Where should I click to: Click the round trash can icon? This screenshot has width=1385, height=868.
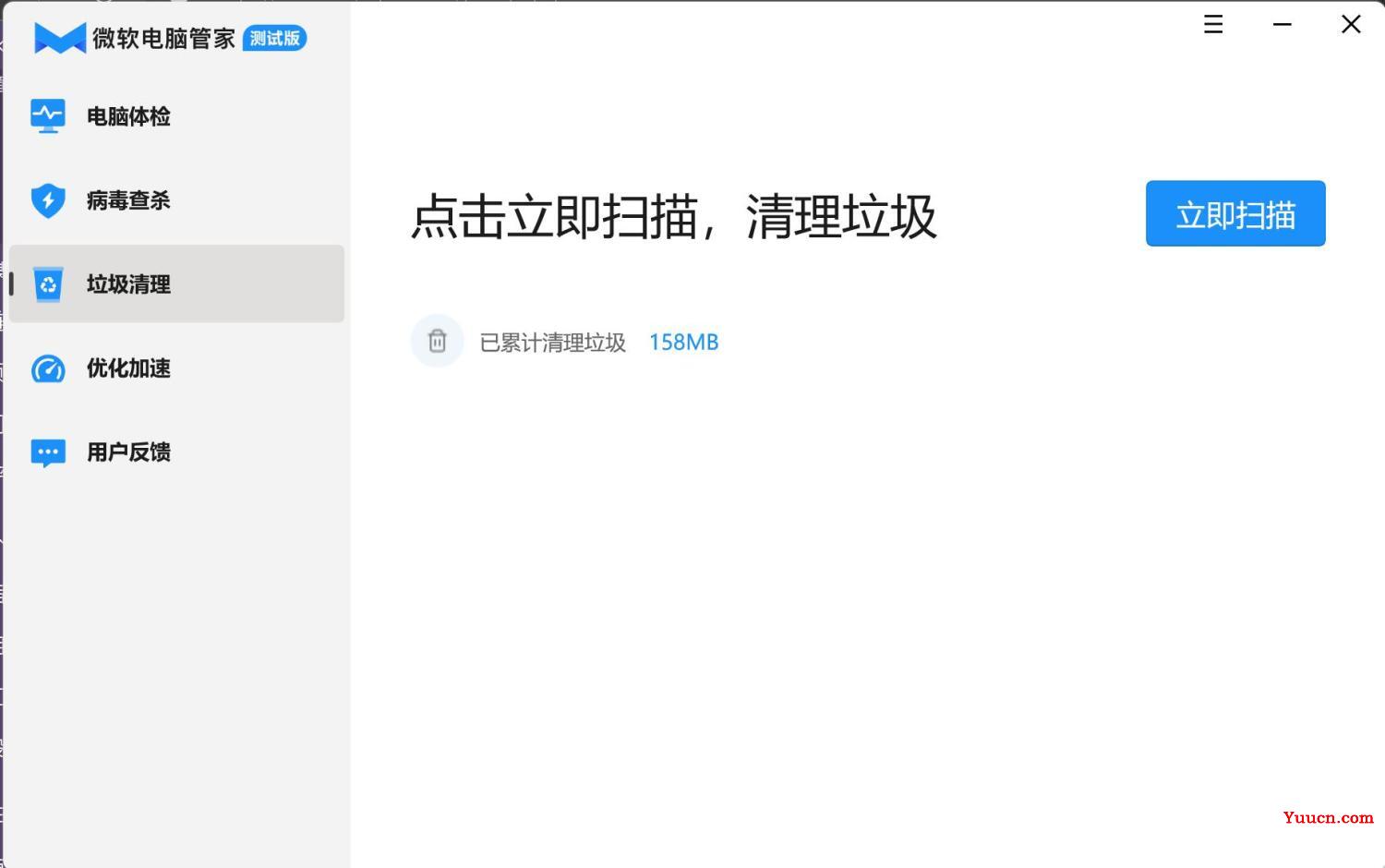pyautogui.click(x=437, y=341)
